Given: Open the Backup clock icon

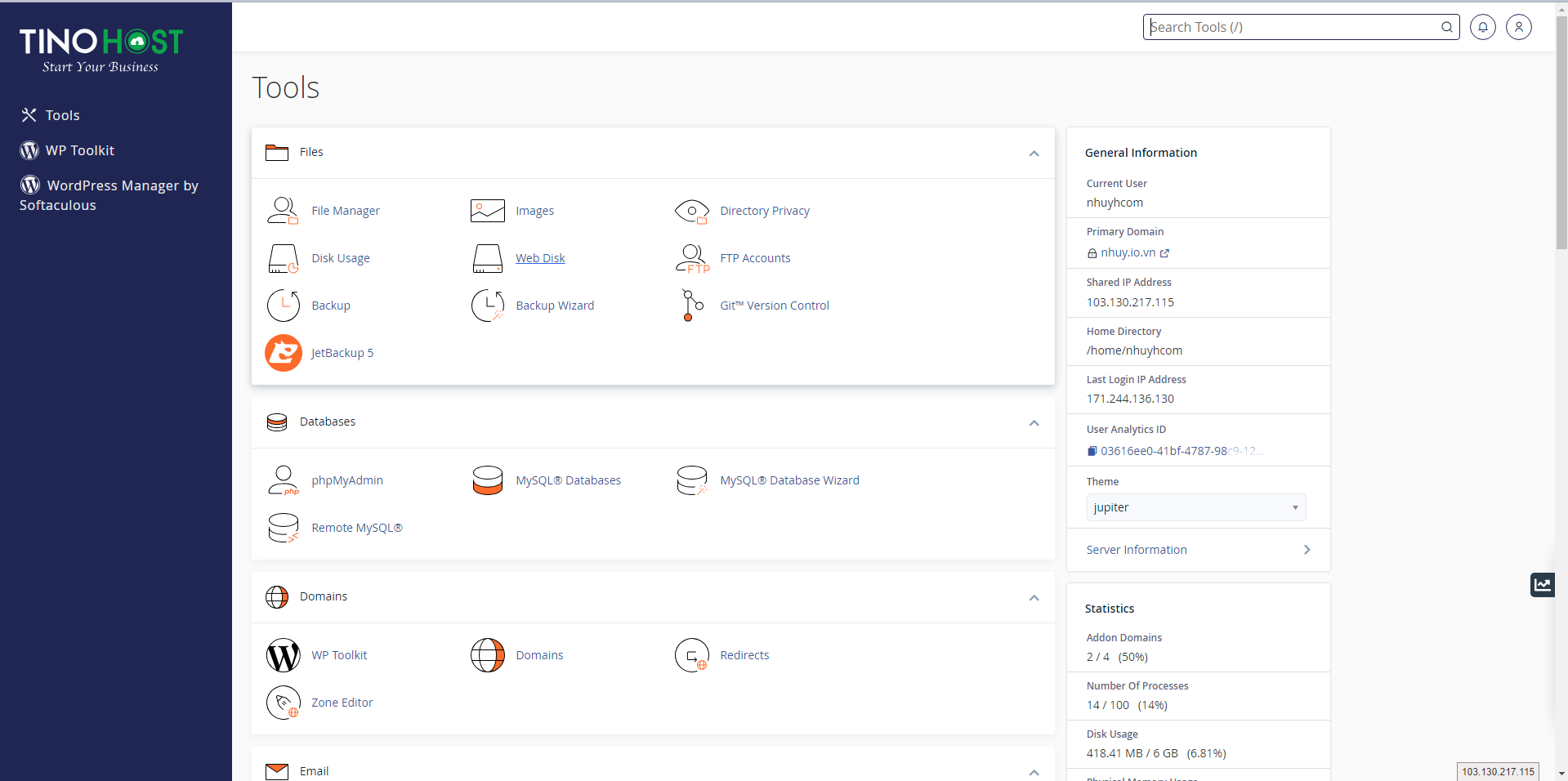Looking at the screenshot, I should tap(283, 306).
